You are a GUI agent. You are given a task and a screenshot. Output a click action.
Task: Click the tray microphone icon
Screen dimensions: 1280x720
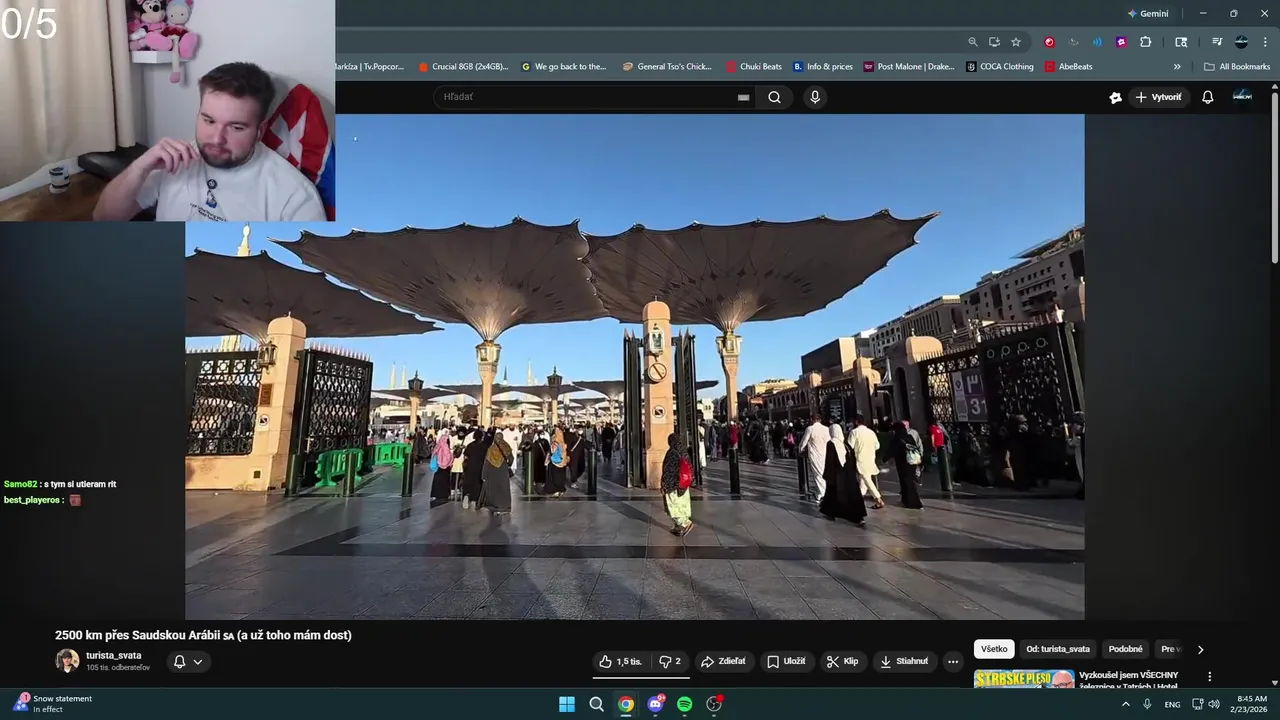(1147, 704)
